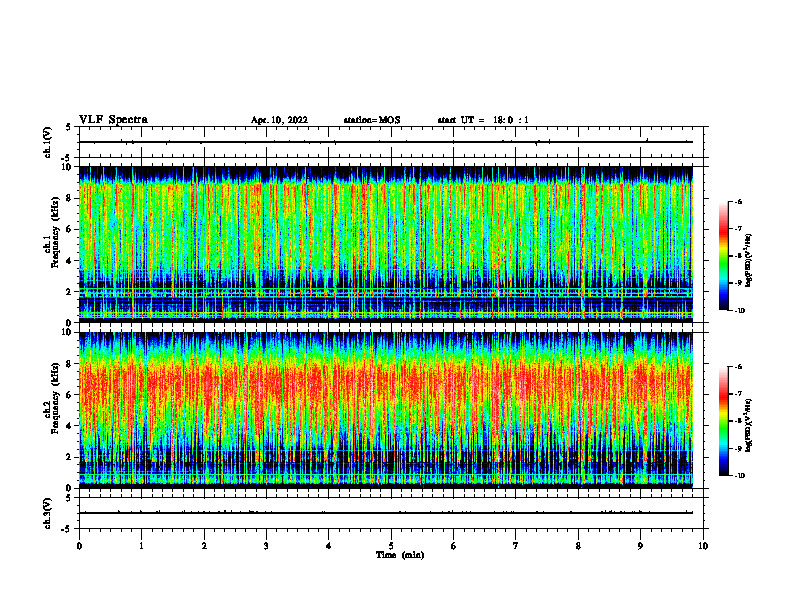Click time axis tick label "9"
This screenshot has height=612, width=792.
click(x=640, y=546)
